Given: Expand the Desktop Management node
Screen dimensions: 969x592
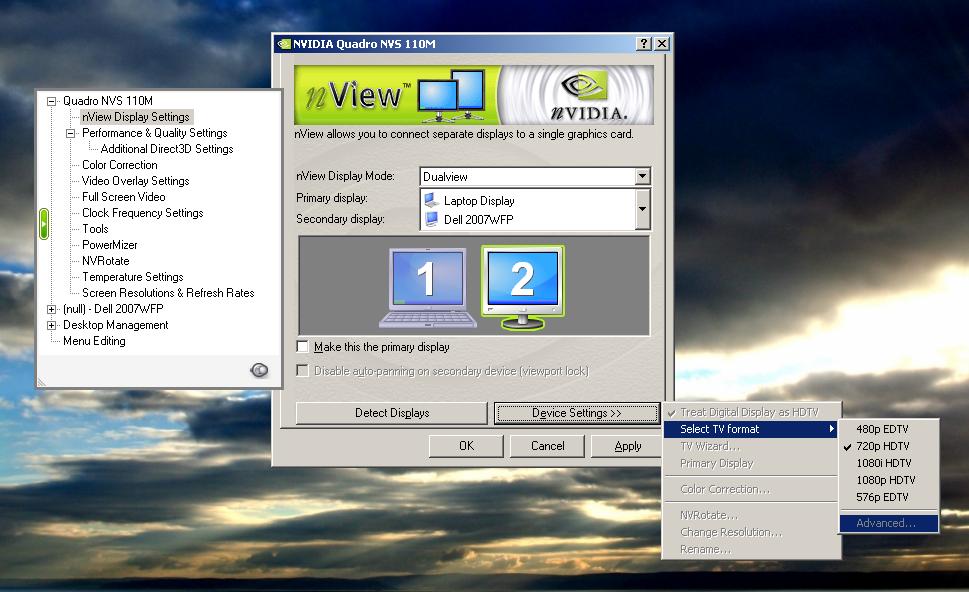Looking at the screenshot, I should click(52, 325).
